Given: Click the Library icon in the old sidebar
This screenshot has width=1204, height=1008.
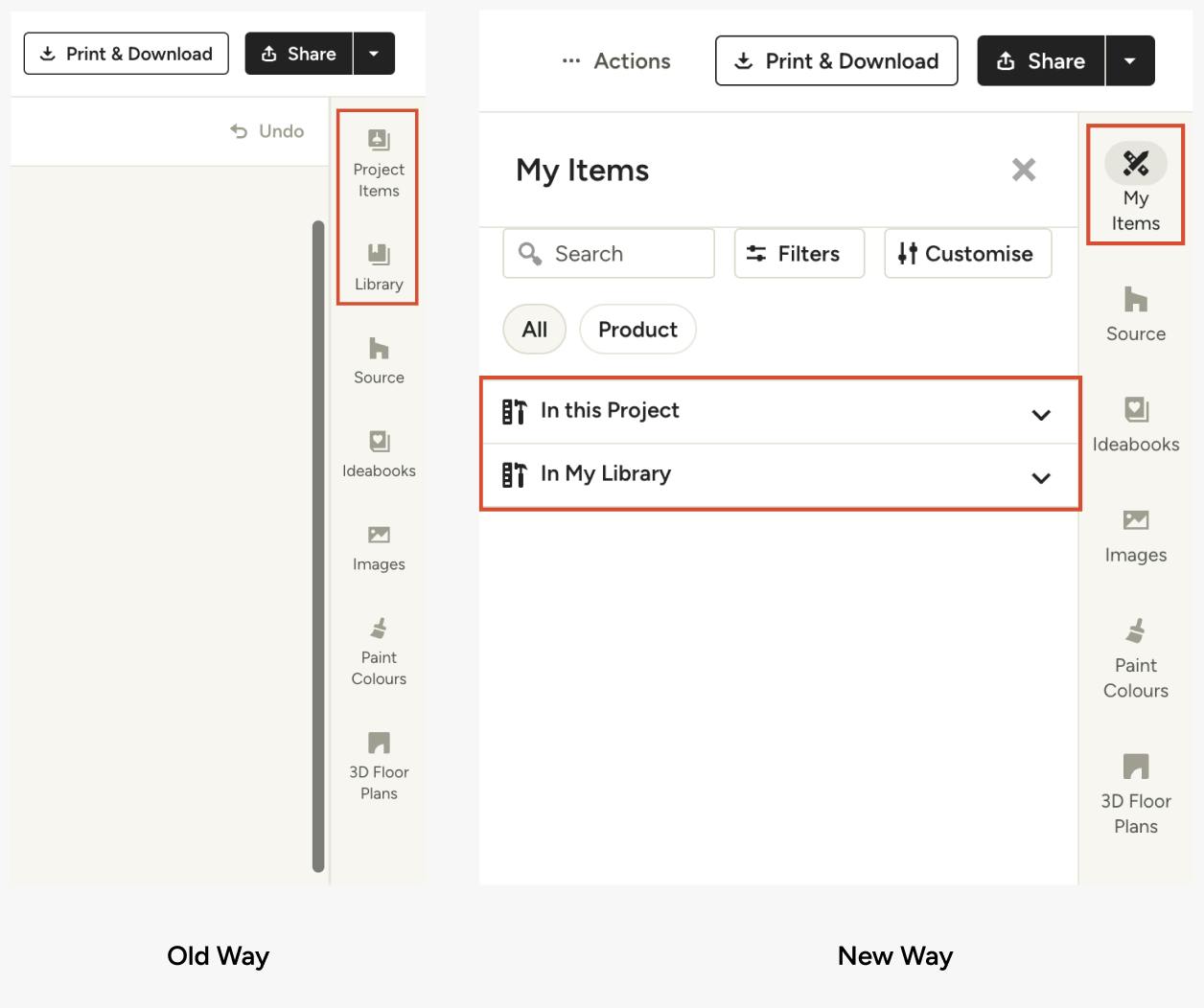Looking at the screenshot, I should (x=379, y=265).
